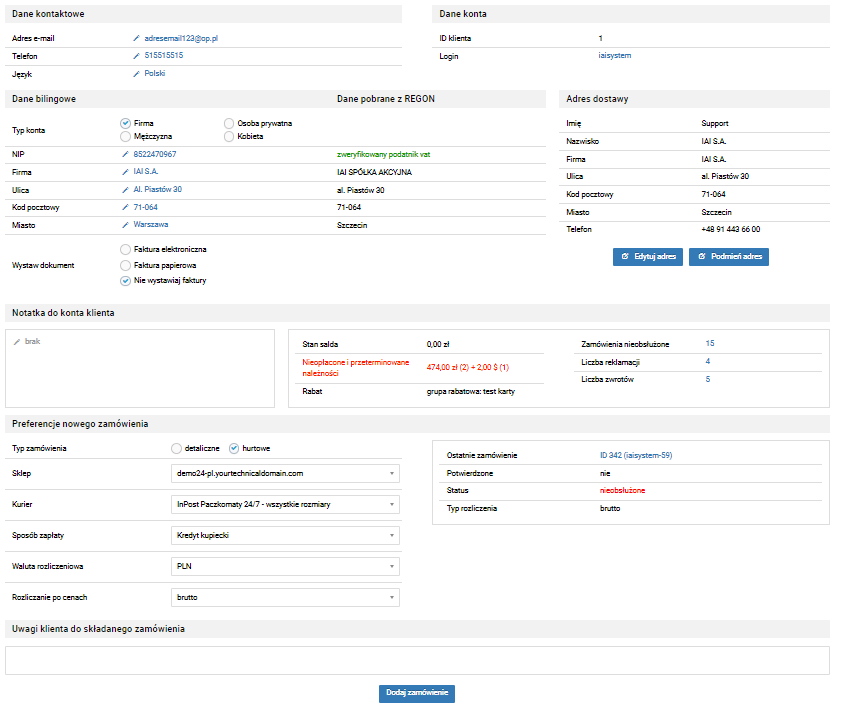The height and width of the screenshot is (705, 845).
Task: Open the Kurier dropdown
Action: pyautogui.click(x=285, y=504)
